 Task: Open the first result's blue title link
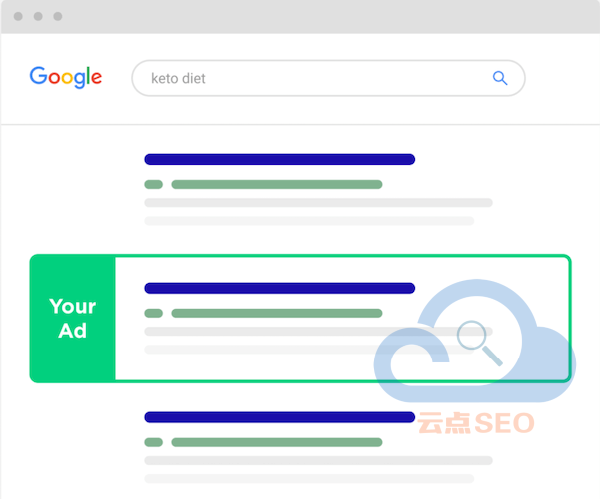(279, 159)
